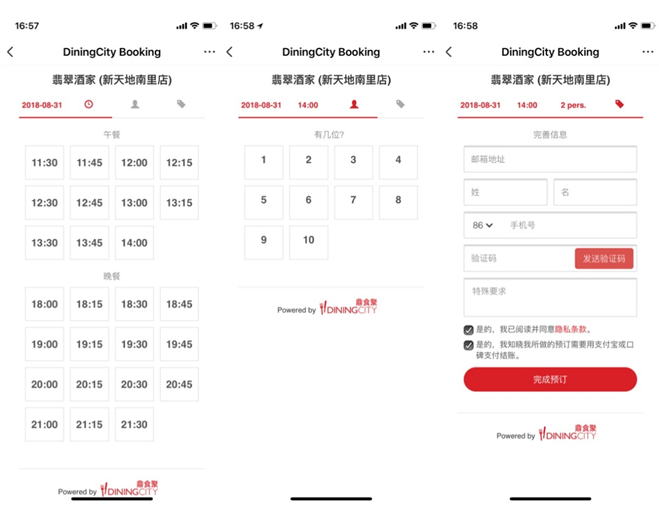Viewport: 659px width, 510px height.
Task: Select the 18:00 dinner time slot
Action: coord(45,304)
